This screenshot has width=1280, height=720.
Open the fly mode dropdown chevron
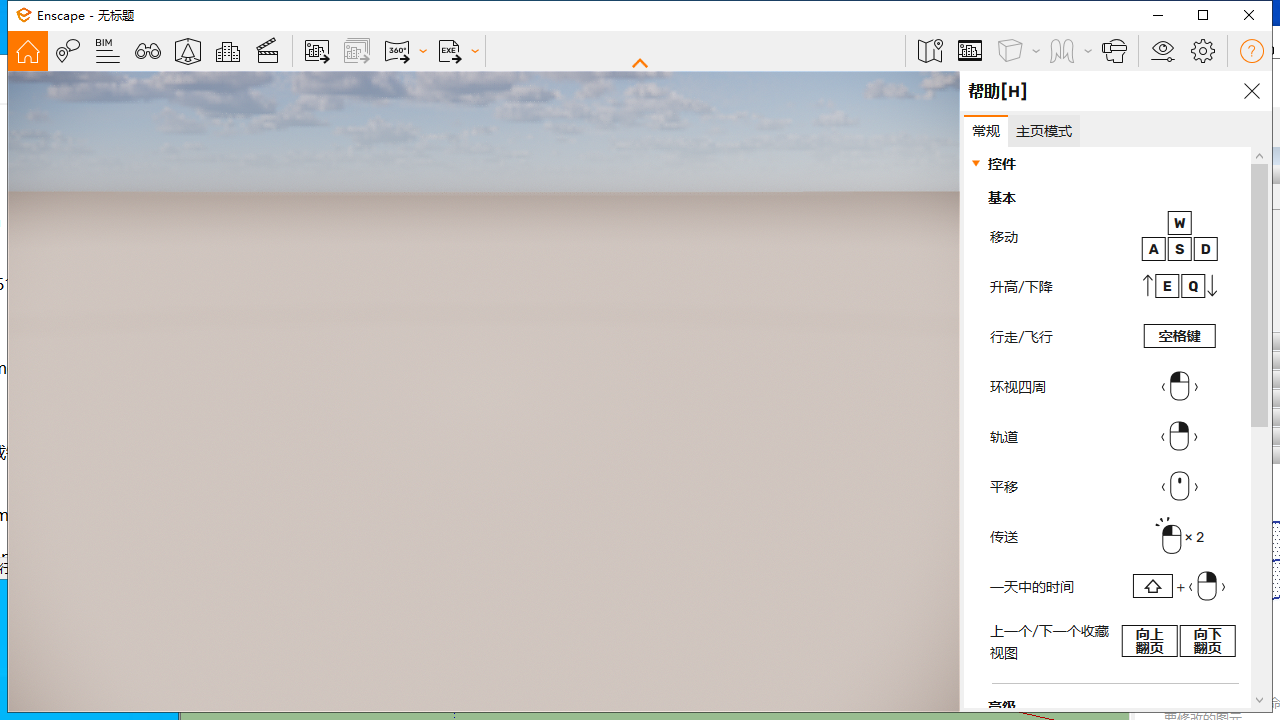(1088, 51)
